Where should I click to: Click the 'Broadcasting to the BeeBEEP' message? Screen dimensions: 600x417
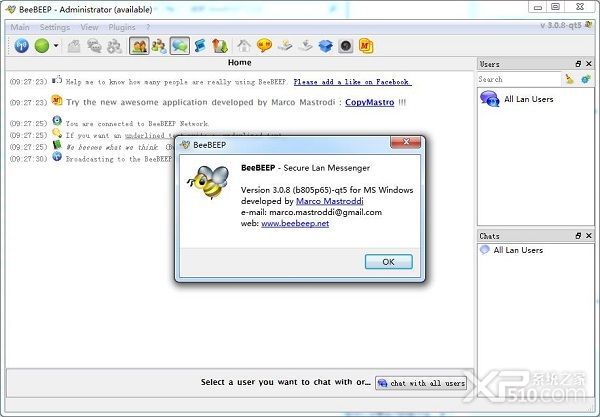pos(119,159)
